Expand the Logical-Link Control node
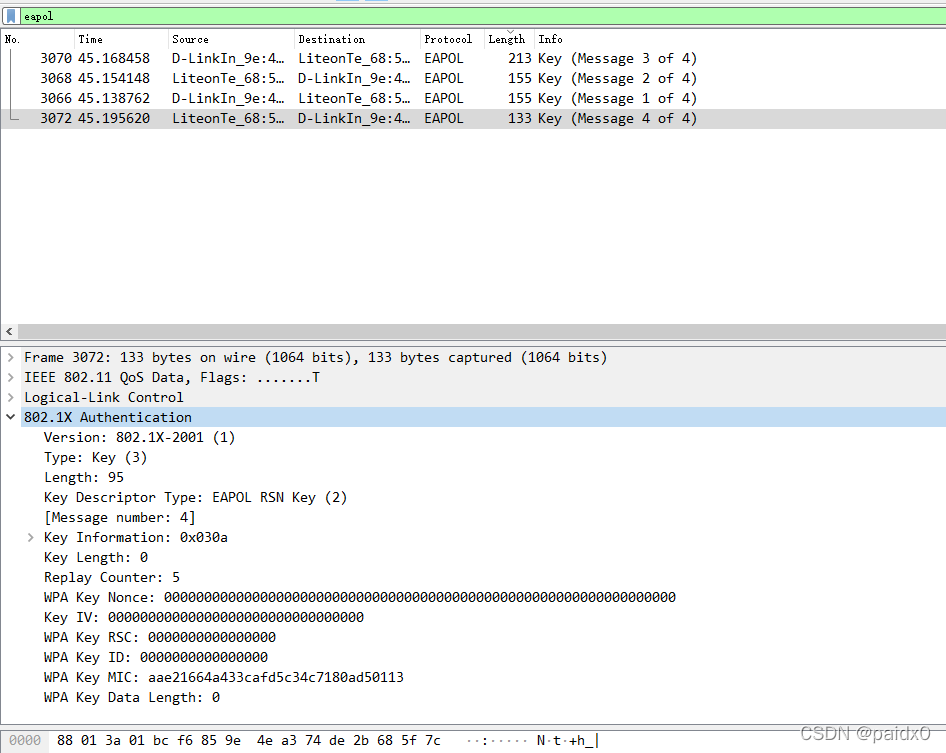The image size is (946, 753). click(x=10, y=397)
